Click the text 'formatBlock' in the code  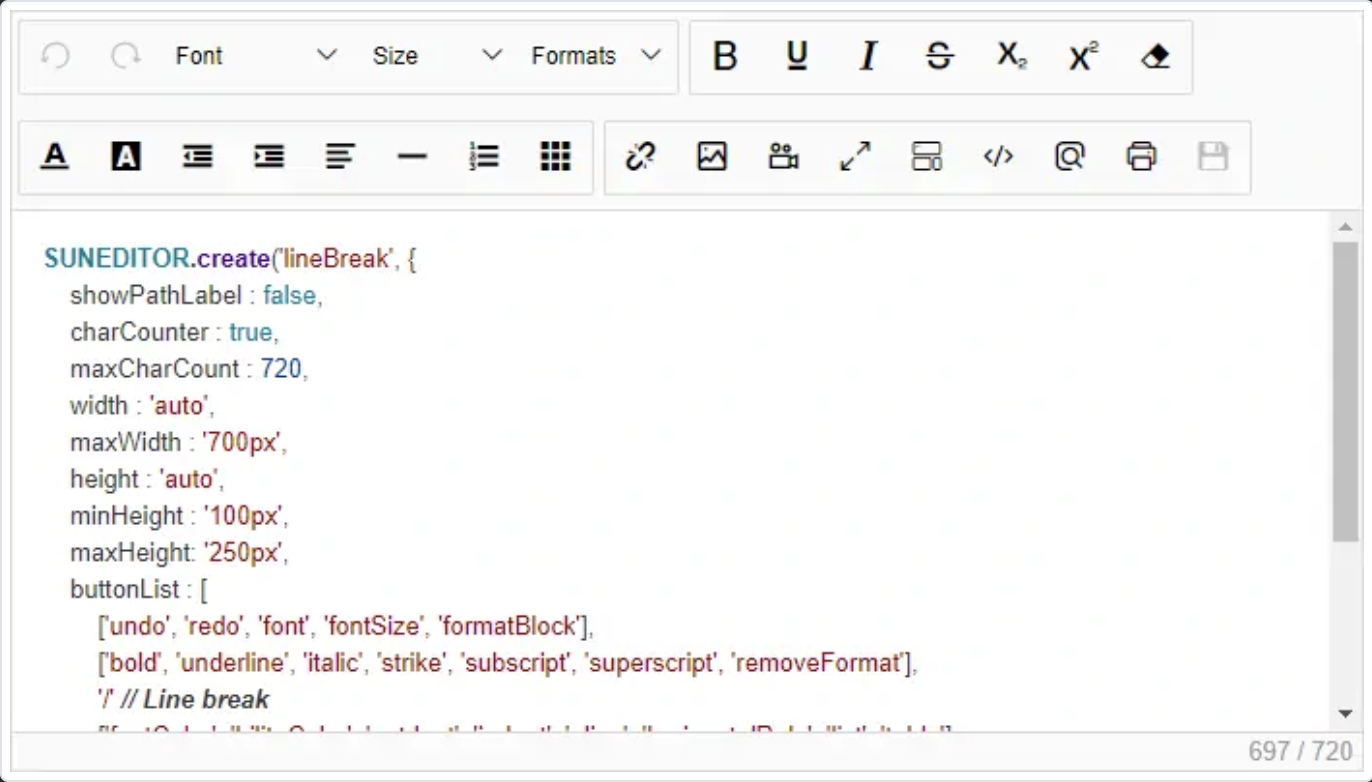pos(510,626)
